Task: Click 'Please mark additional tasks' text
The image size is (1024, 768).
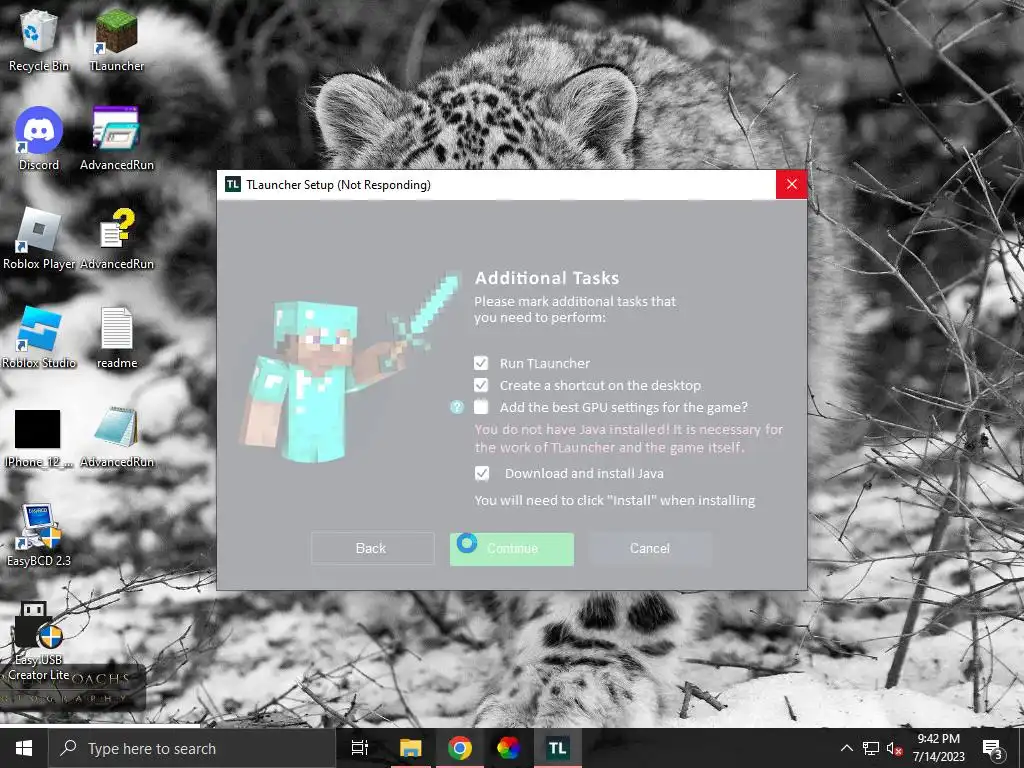Action: pyautogui.click(x=575, y=310)
